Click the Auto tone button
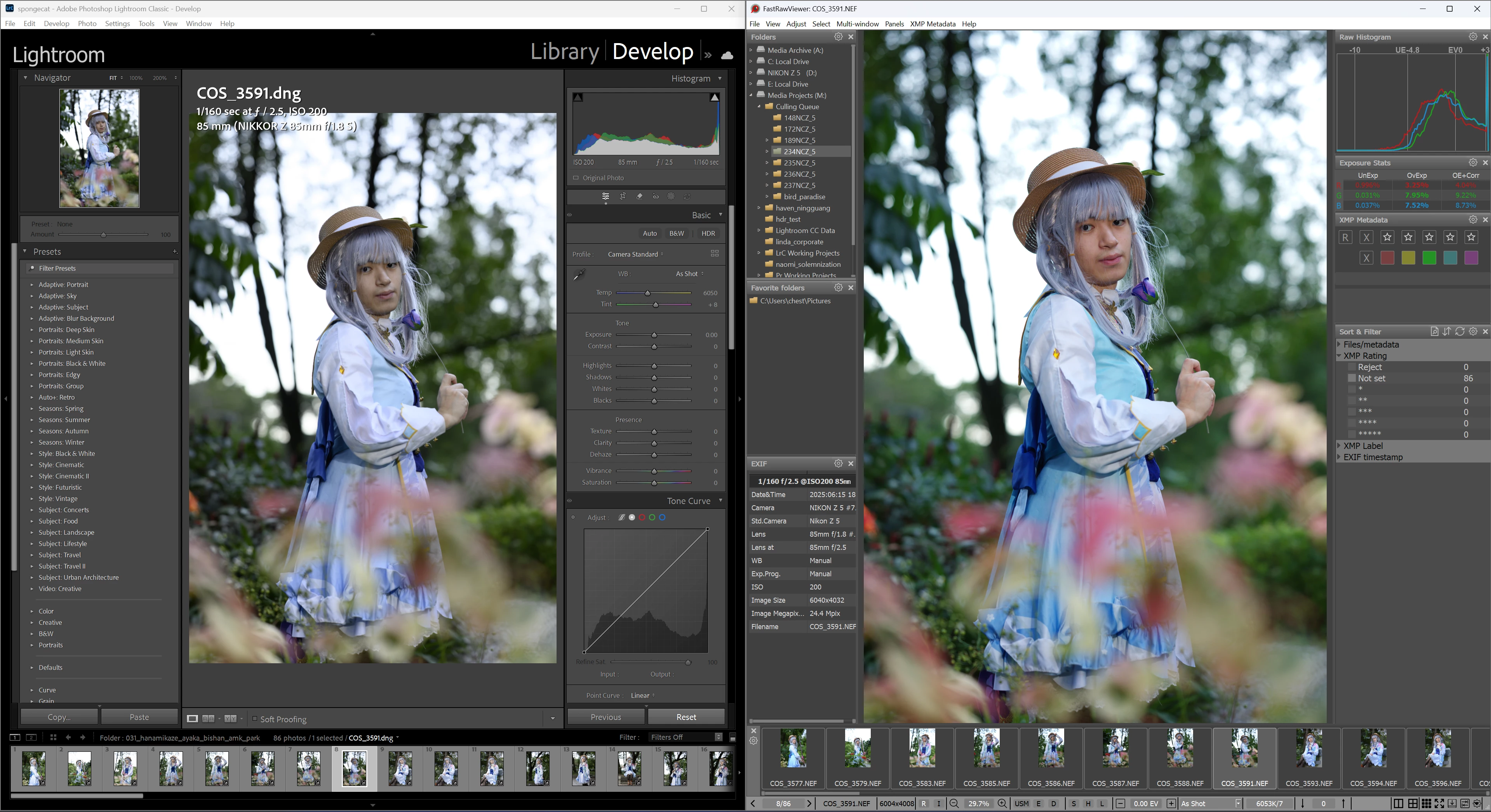Screen dimensions: 1491x812 [649, 233]
